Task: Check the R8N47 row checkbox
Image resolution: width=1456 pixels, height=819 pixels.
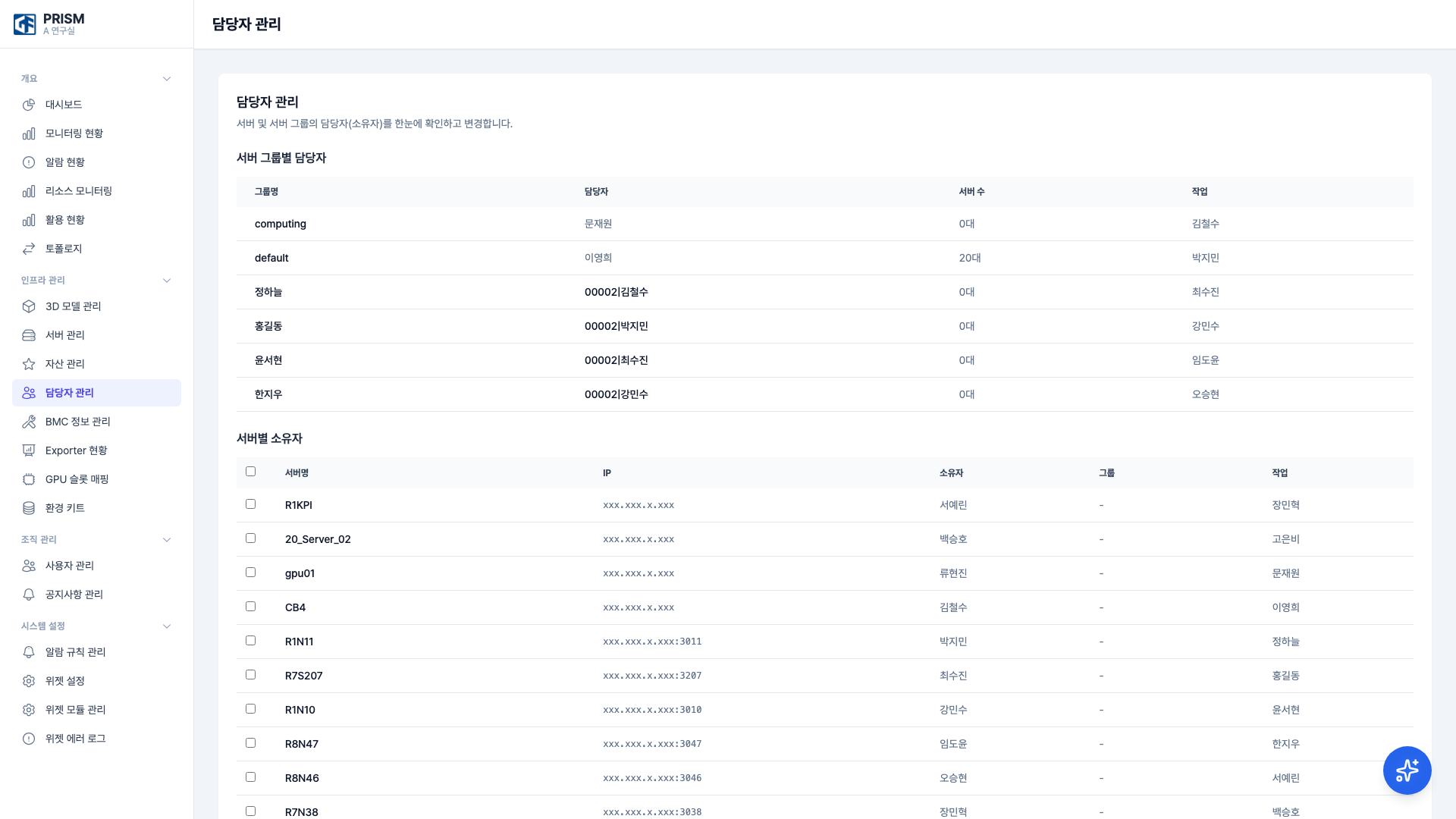Action: click(x=250, y=743)
